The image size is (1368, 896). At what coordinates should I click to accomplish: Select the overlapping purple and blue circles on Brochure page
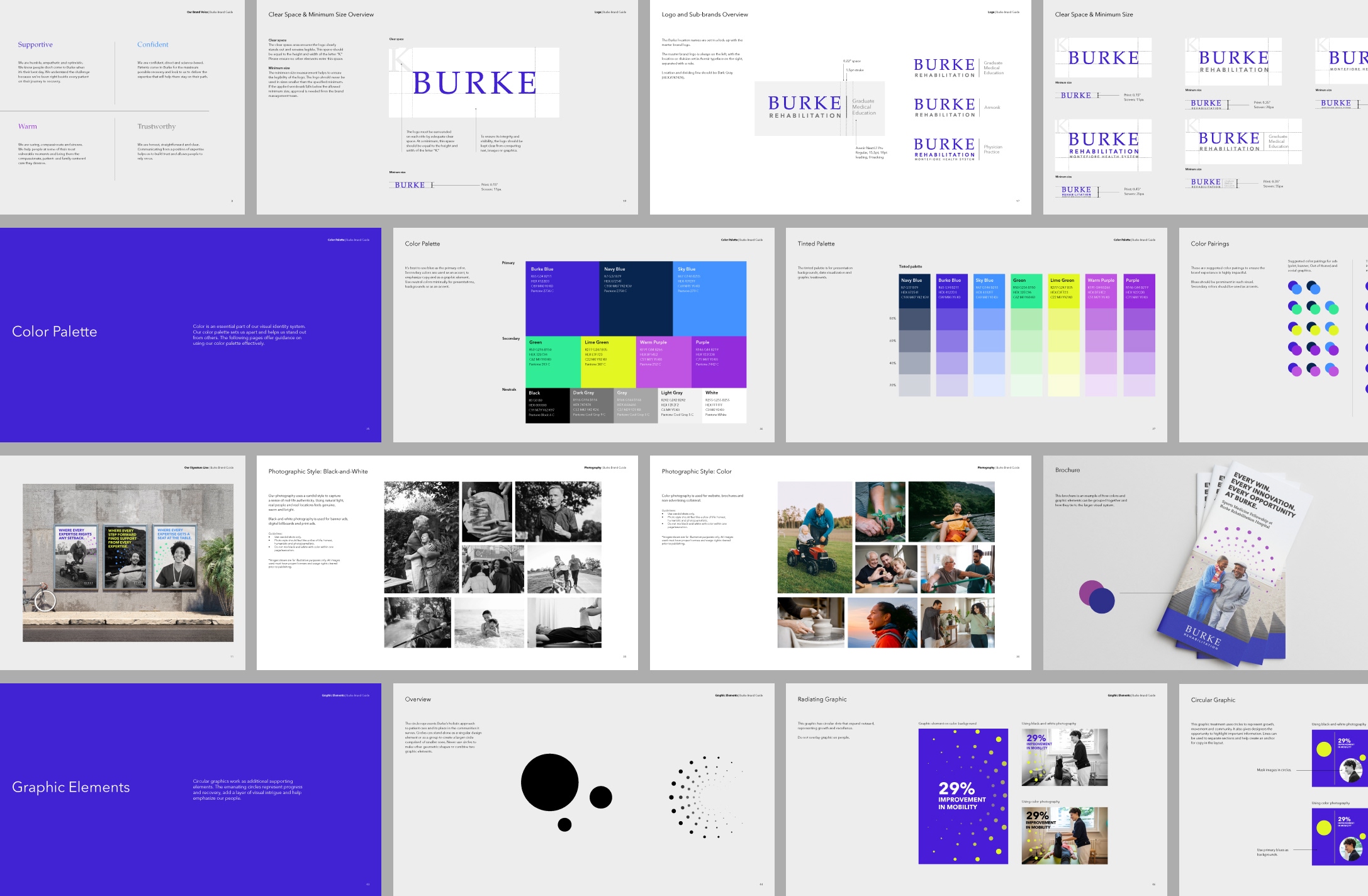coord(1096,597)
